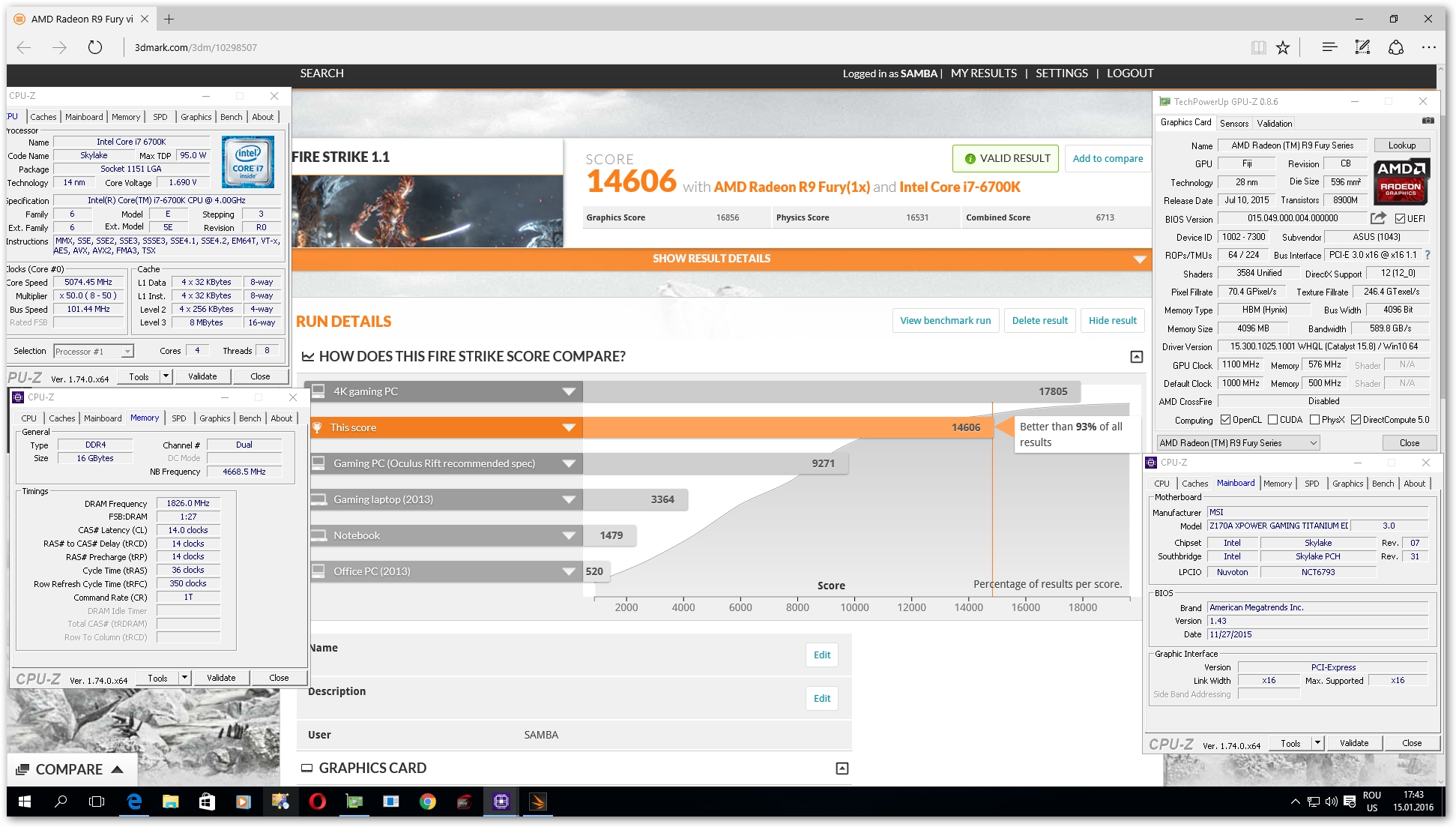This screenshot has height=827, width=1456.
Task: Click the GPU-Z screenshot camera icon
Action: 1428,121
